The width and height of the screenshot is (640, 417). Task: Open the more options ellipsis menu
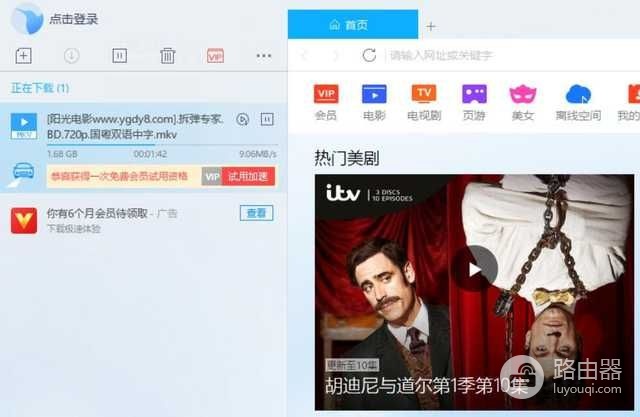[x=264, y=55]
